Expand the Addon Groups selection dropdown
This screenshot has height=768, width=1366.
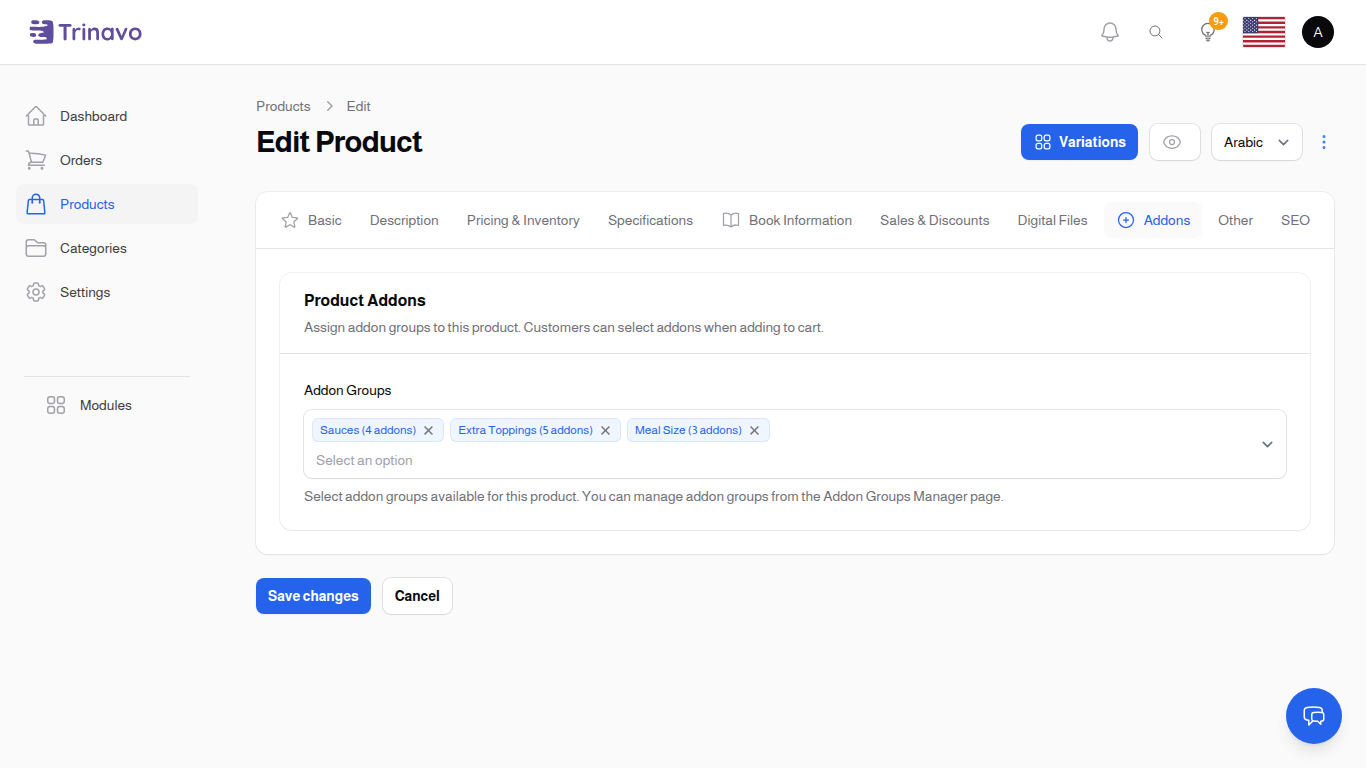pos(1267,444)
